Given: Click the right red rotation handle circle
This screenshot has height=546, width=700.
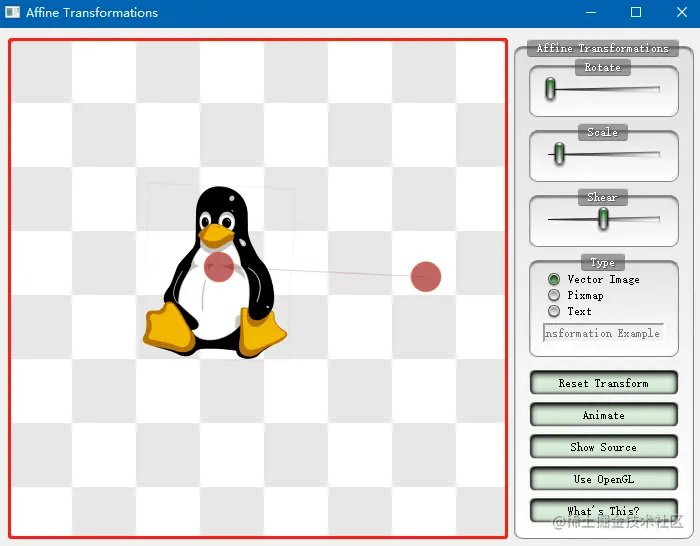Looking at the screenshot, I should pyautogui.click(x=426, y=277).
